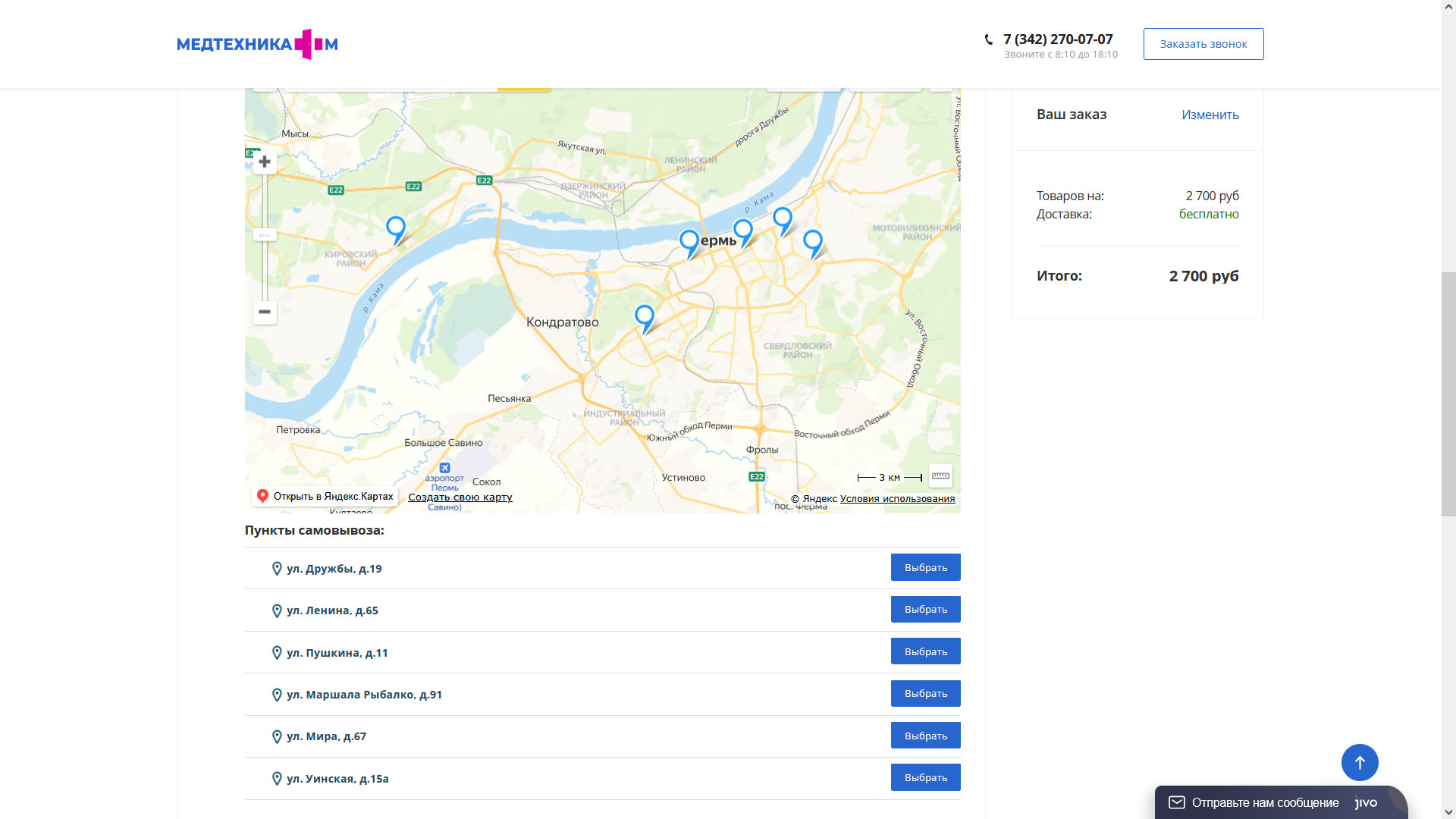
Task: Click Изменить to edit the order
Action: (x=1210, y=115)
